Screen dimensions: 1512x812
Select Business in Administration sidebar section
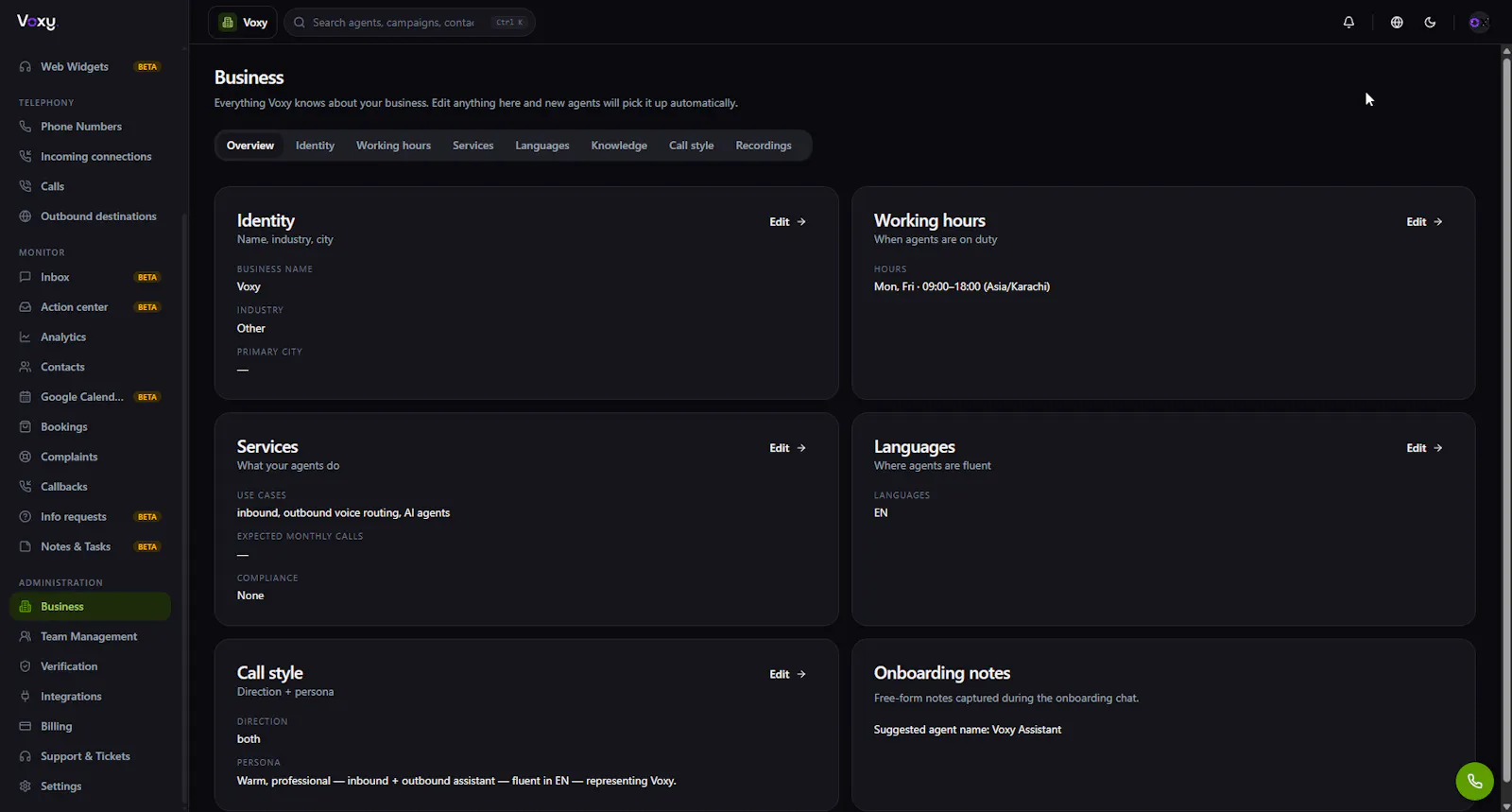point(90,607)
